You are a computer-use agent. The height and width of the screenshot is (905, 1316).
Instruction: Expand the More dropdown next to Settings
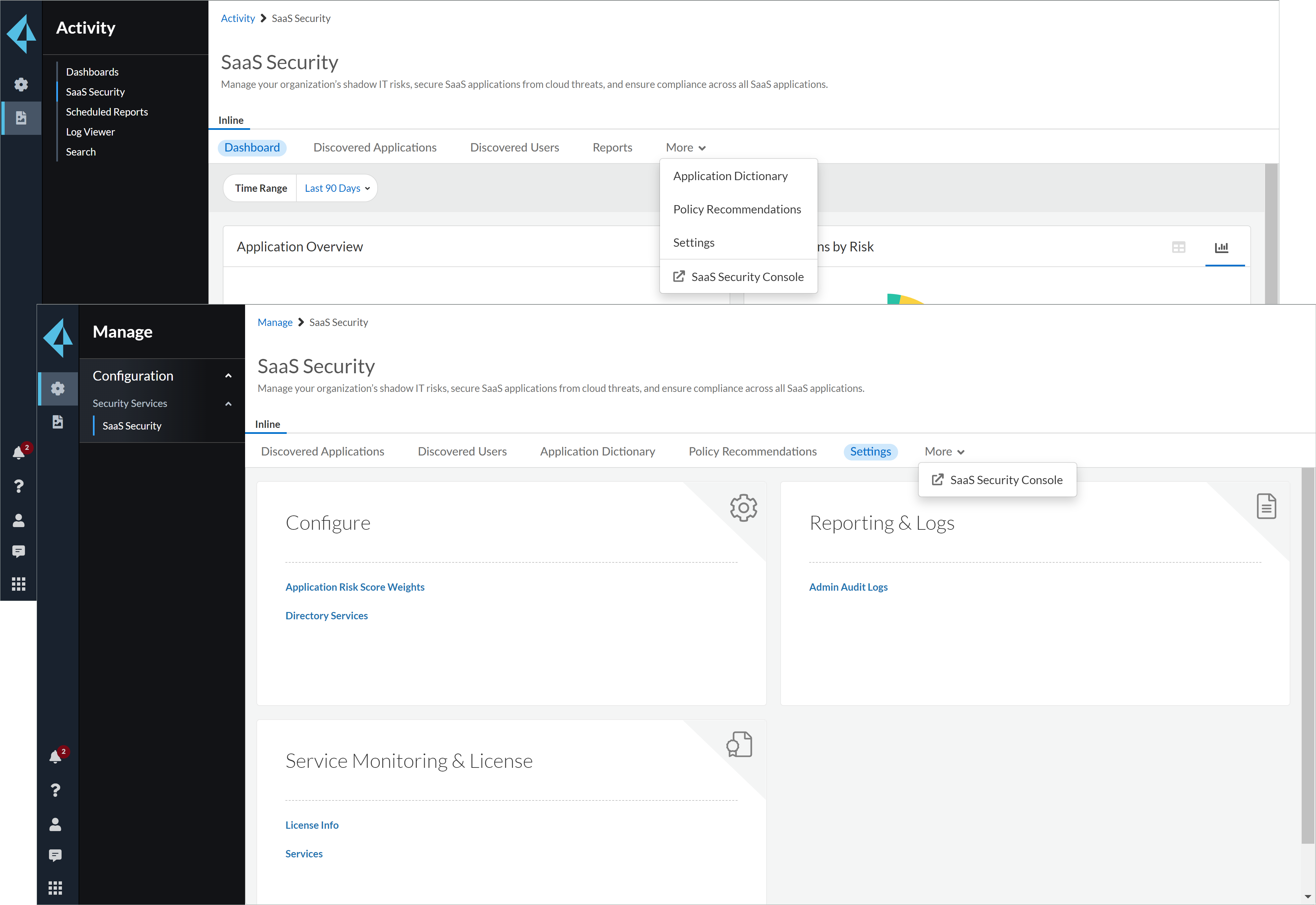(944, 452)
